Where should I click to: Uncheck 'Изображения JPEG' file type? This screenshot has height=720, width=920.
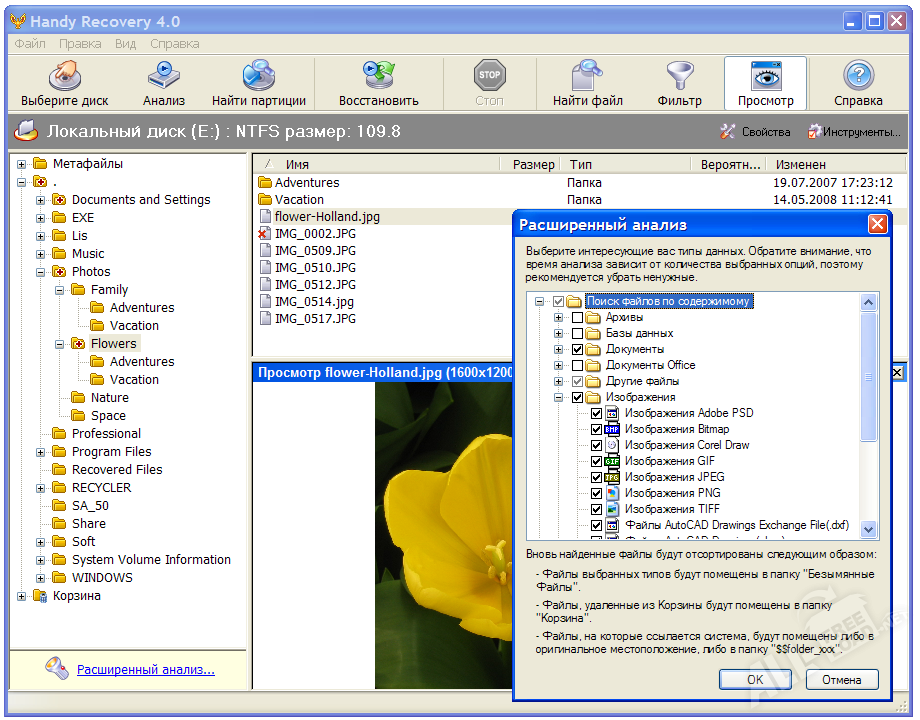[x=597, y=478]
